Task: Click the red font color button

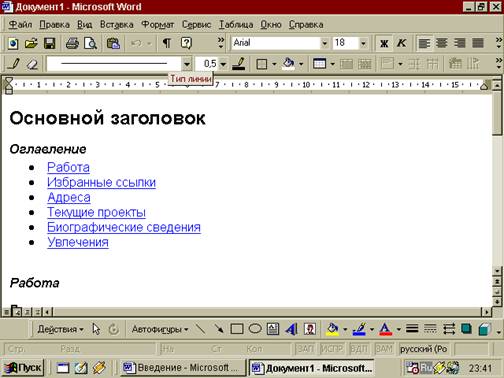Action: [385, 329]
